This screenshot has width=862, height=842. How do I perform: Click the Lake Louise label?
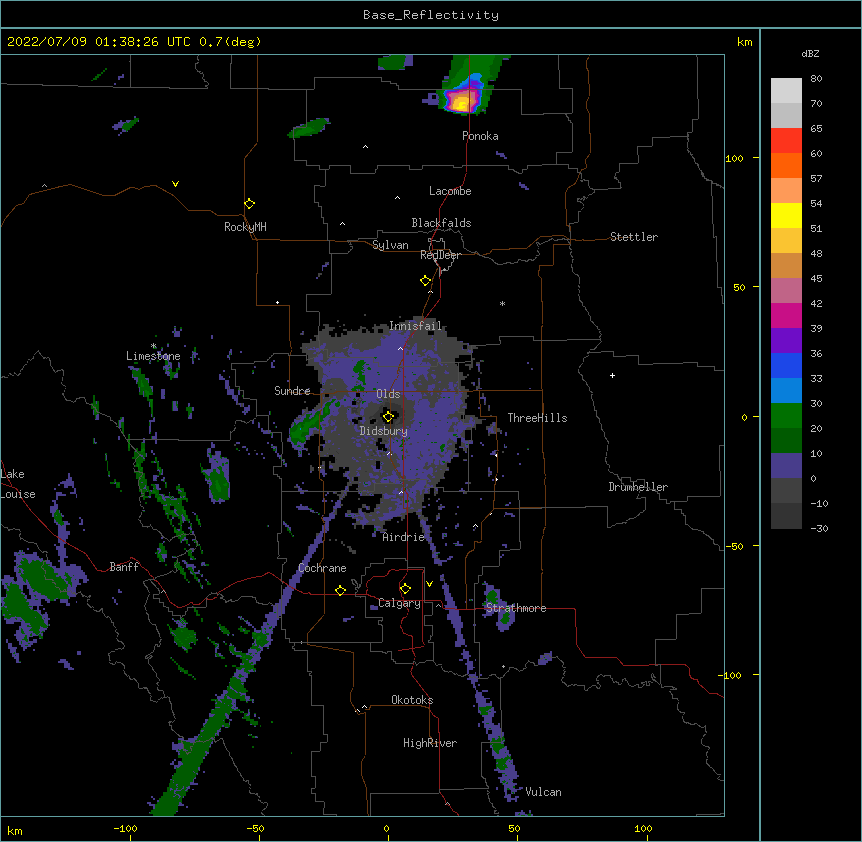point(18,484)
